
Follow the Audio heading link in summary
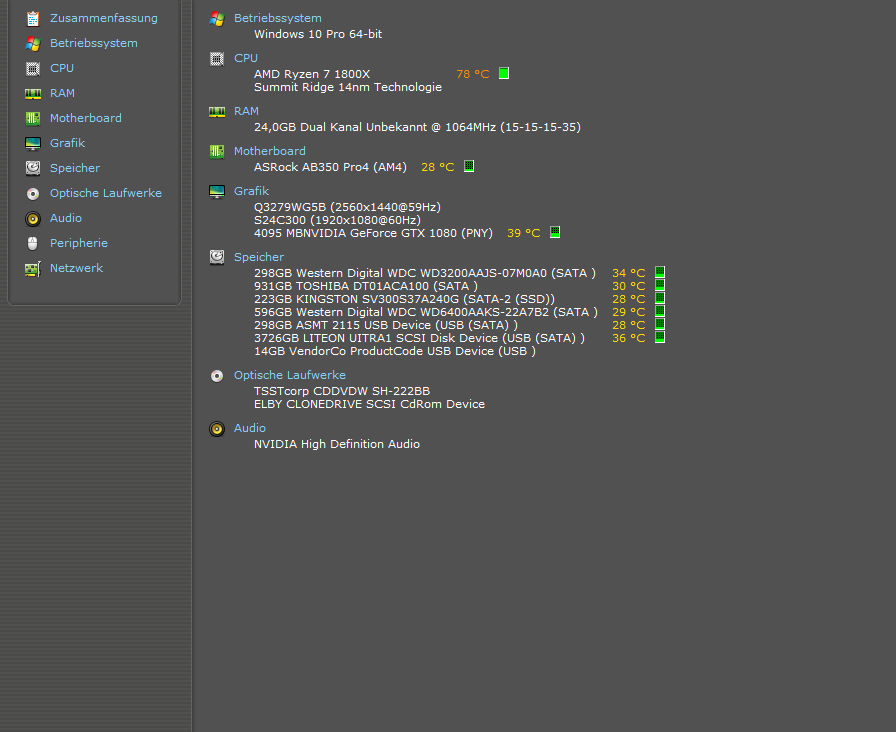tap(250, 429)
